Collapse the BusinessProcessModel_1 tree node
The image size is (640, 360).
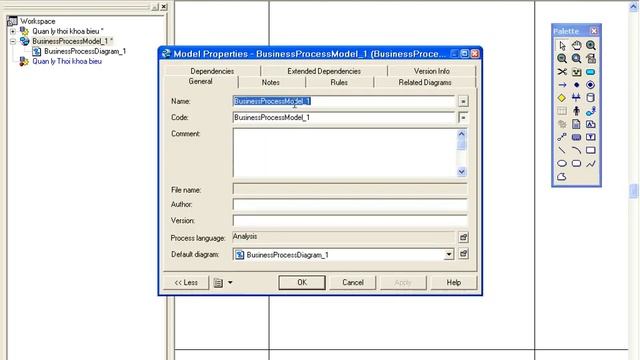[x=13, y=41]
